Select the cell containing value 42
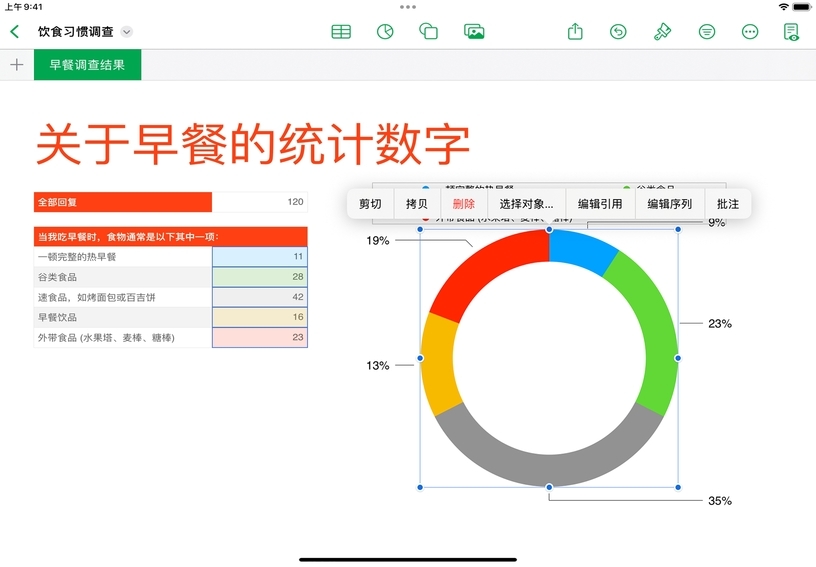Screen dimensions: 816x567 pos(260,297)
